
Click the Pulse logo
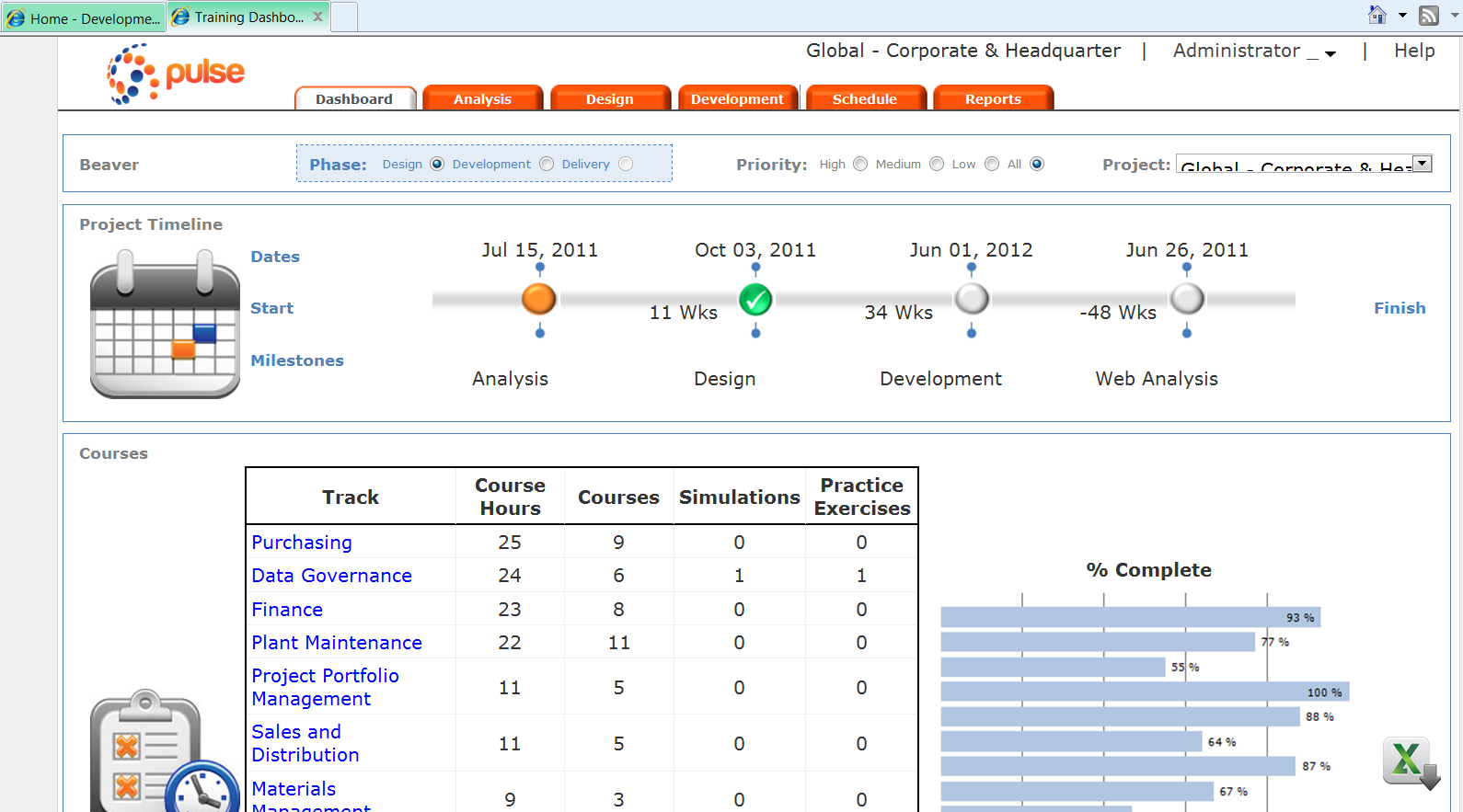(176, 74)
